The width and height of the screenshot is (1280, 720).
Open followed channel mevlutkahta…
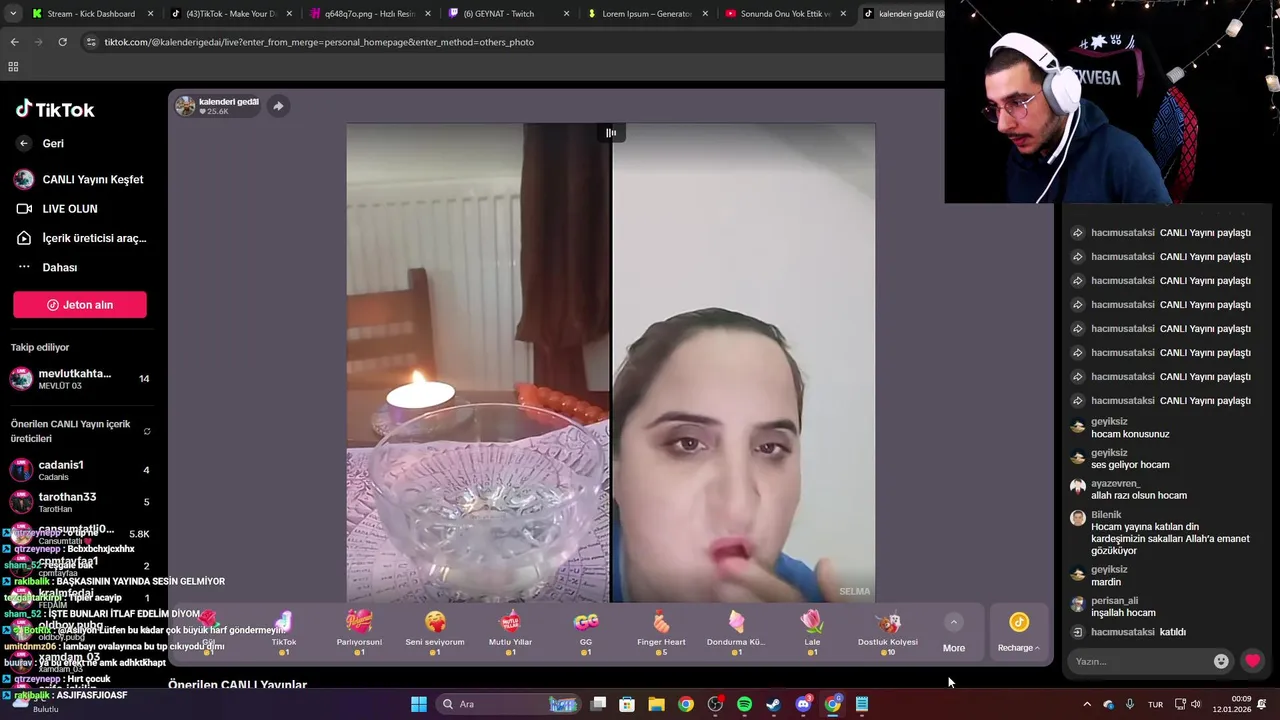(80, 379)
